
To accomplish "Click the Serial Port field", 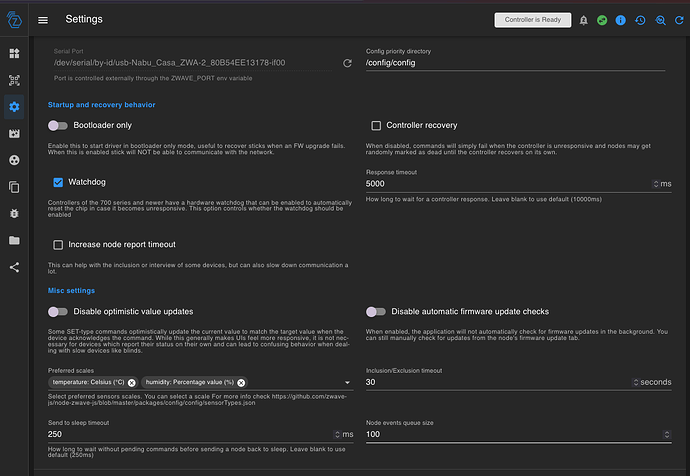I will (x=193, y=63).
